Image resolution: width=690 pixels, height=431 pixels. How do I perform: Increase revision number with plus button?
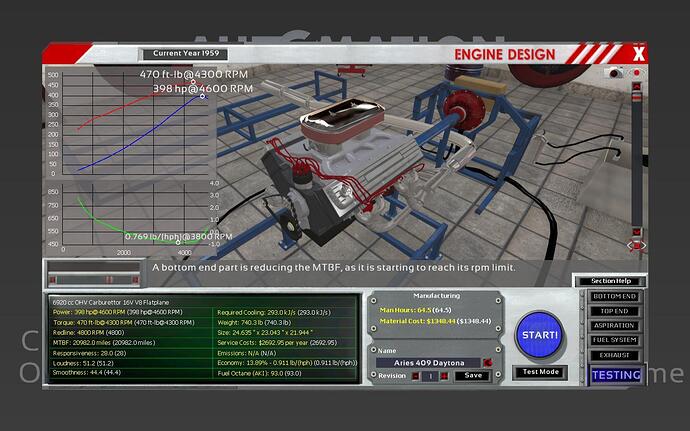(443, 376)
